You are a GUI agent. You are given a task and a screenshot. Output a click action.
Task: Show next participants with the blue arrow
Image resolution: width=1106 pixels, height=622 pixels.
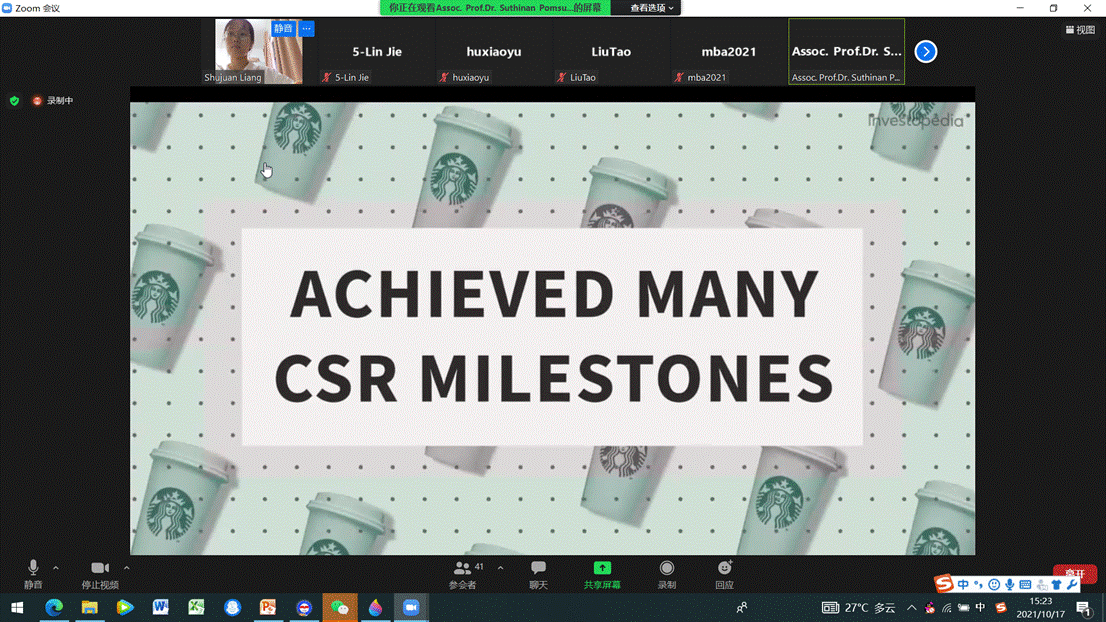pyautogui.click(x=926, y=51)
